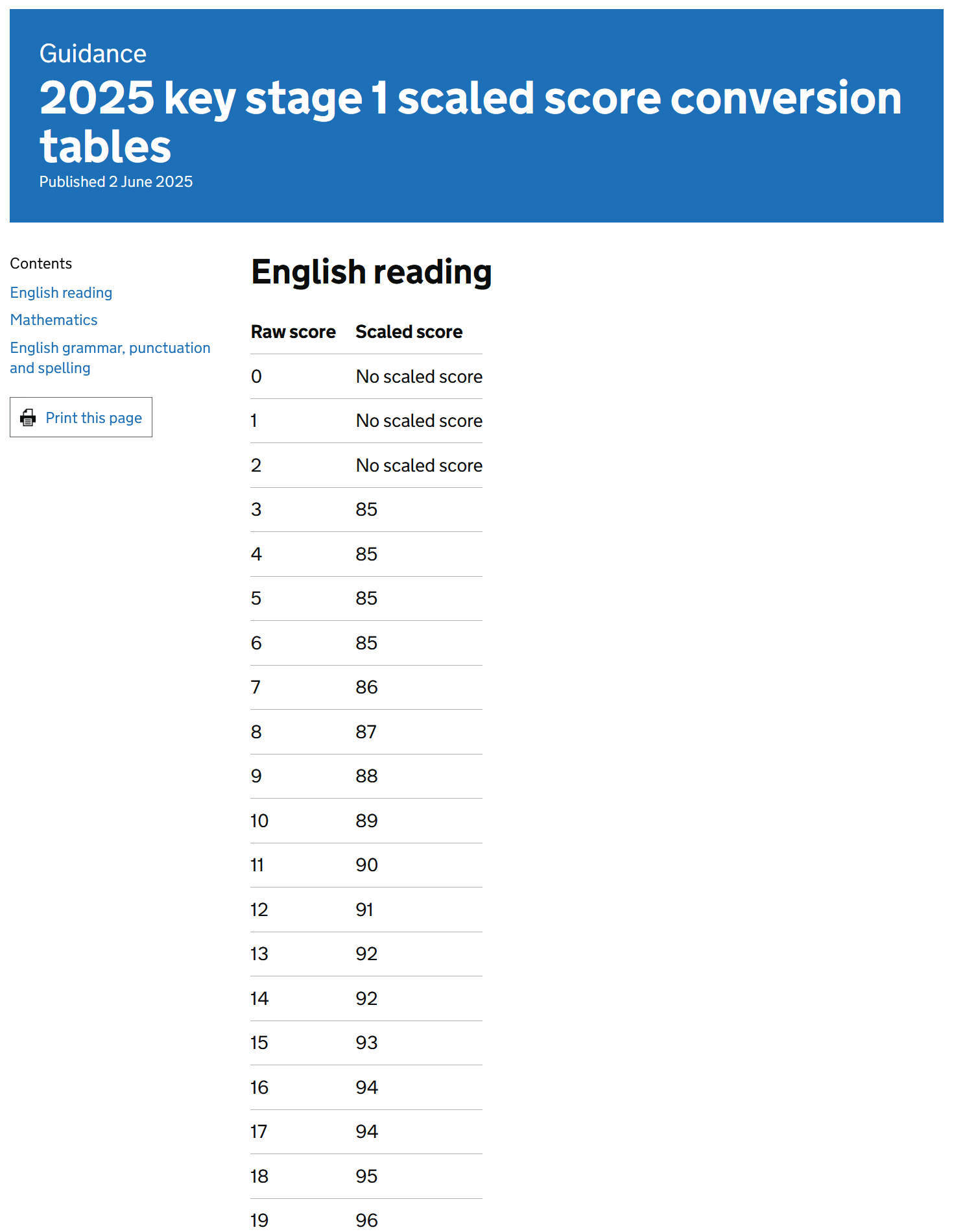Screen dimensions: 954x1232
Task: Click the scaled score value 89
Action: tap(366, 821)
